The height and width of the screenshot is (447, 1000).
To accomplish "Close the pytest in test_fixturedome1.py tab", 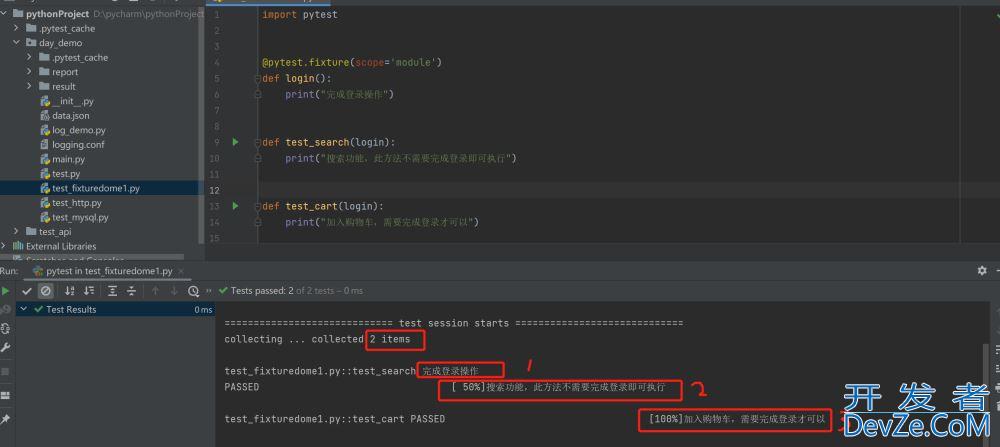I will click(x=181, y=271).
